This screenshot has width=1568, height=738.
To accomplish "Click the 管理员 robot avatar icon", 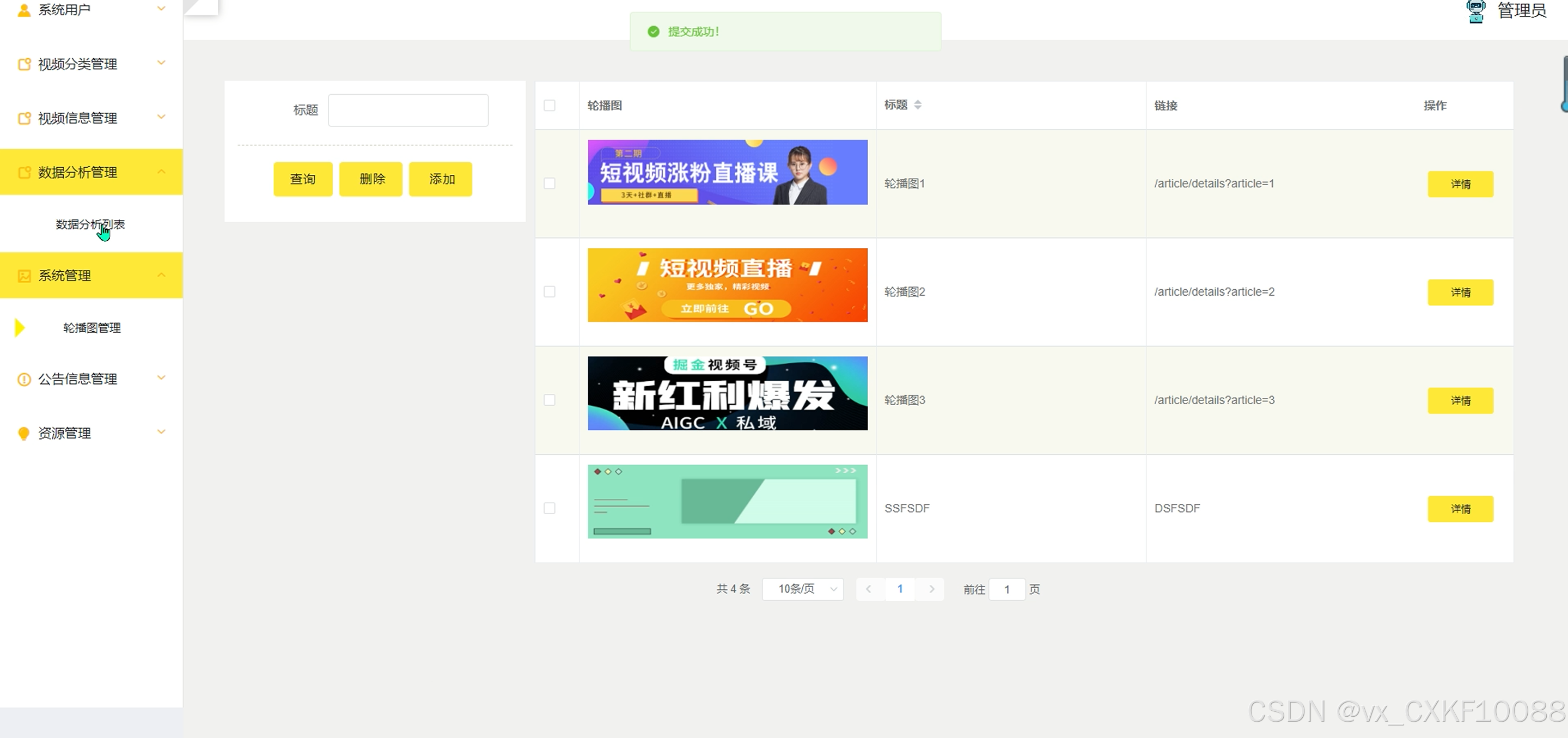I will coord(1475,11).
